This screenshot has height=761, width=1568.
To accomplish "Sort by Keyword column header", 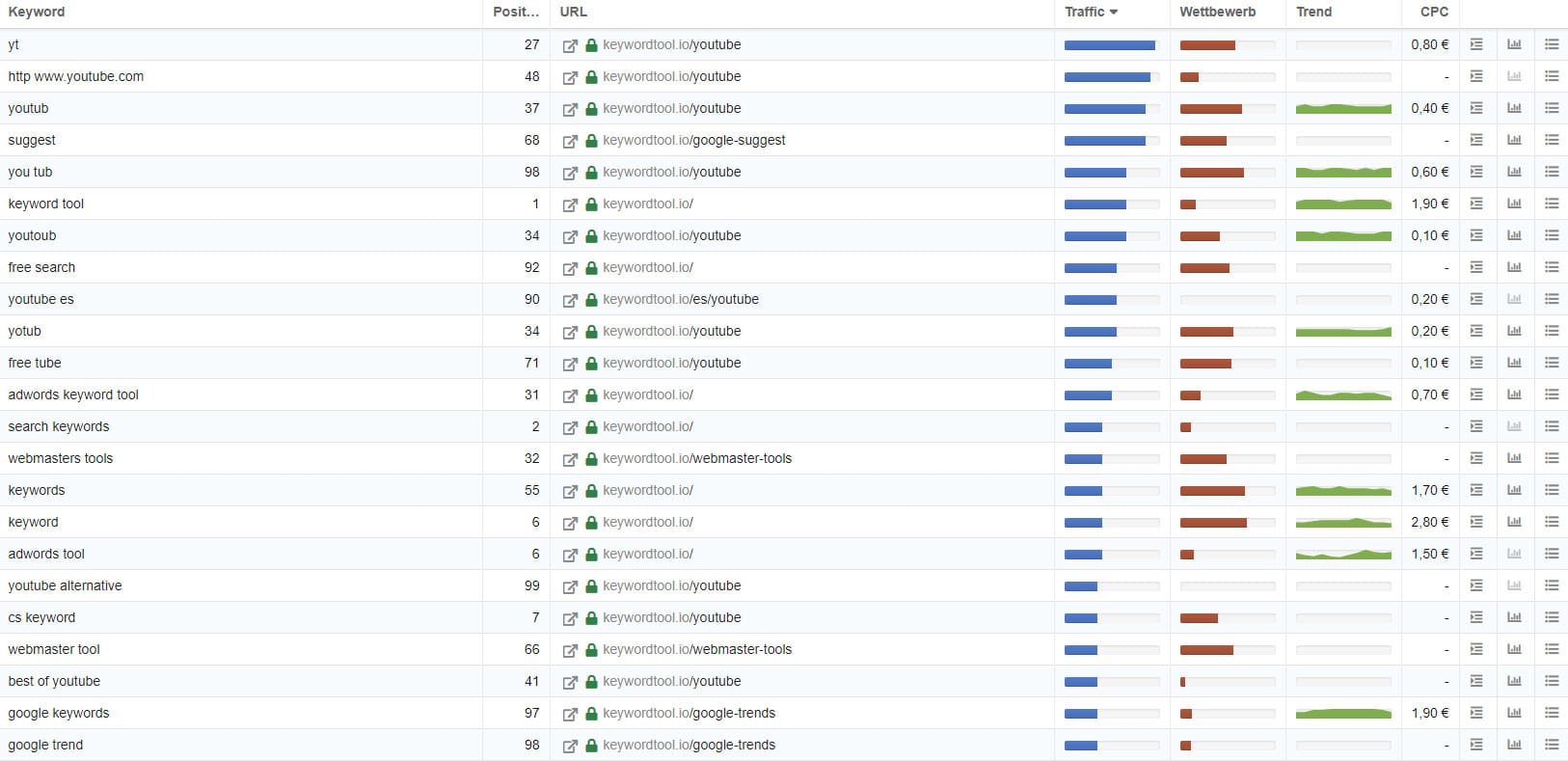I will (x=37, y=13).
